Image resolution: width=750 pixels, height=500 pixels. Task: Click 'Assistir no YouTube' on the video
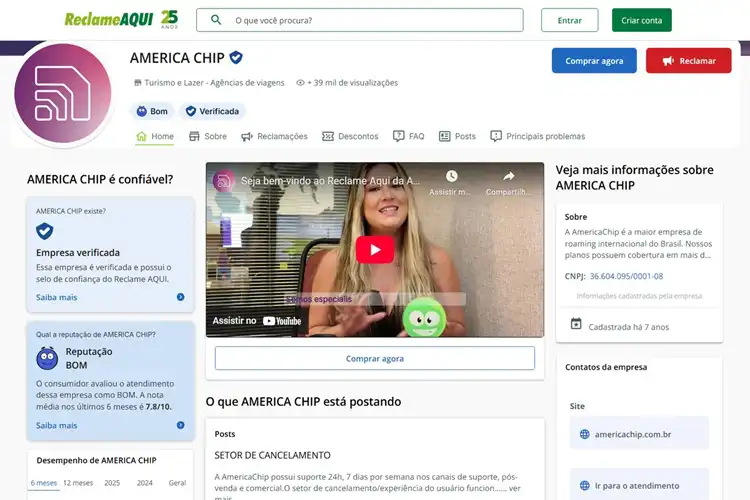[257, 321]
